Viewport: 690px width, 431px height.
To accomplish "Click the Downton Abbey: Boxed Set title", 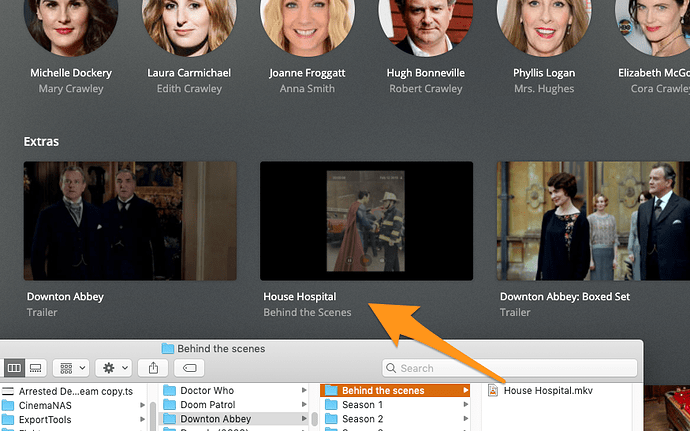I will coord(565,297).
